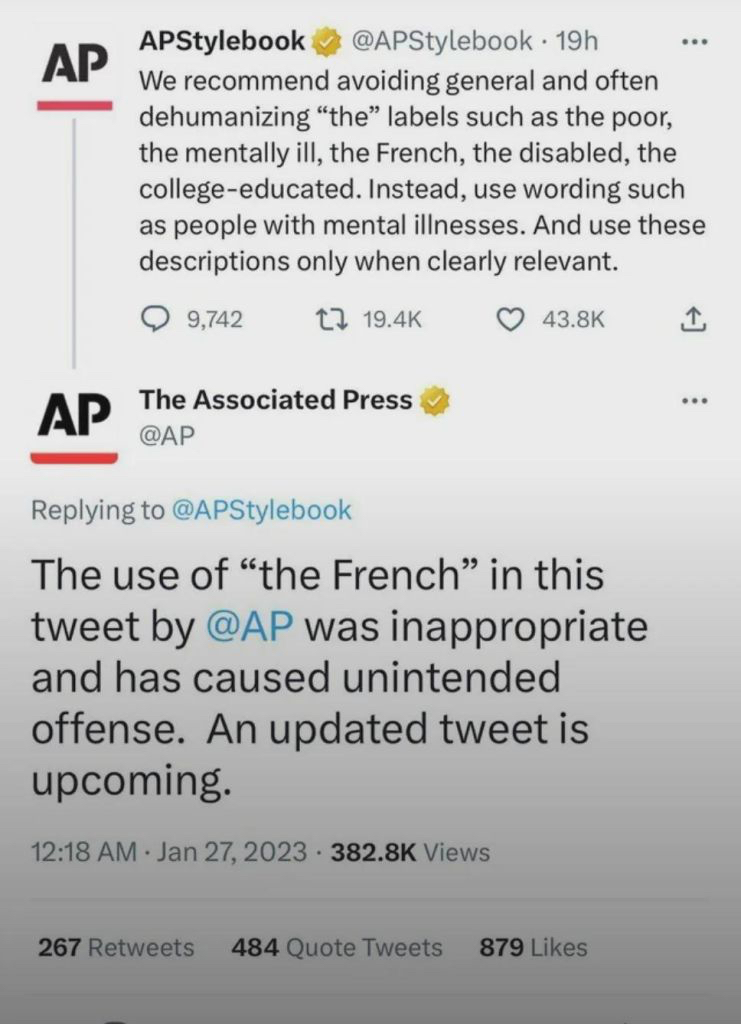This screenshot has width=741, height=1024.
Task: Like the APStylebook tweet with 43.8K likes
Action: click(x=511, y=319)
